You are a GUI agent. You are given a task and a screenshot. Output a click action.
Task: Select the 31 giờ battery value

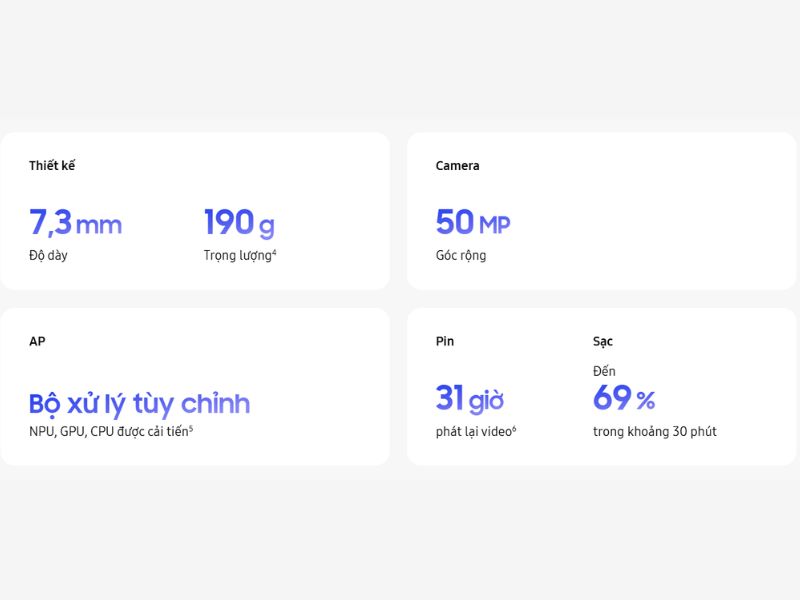click(469, 399)
